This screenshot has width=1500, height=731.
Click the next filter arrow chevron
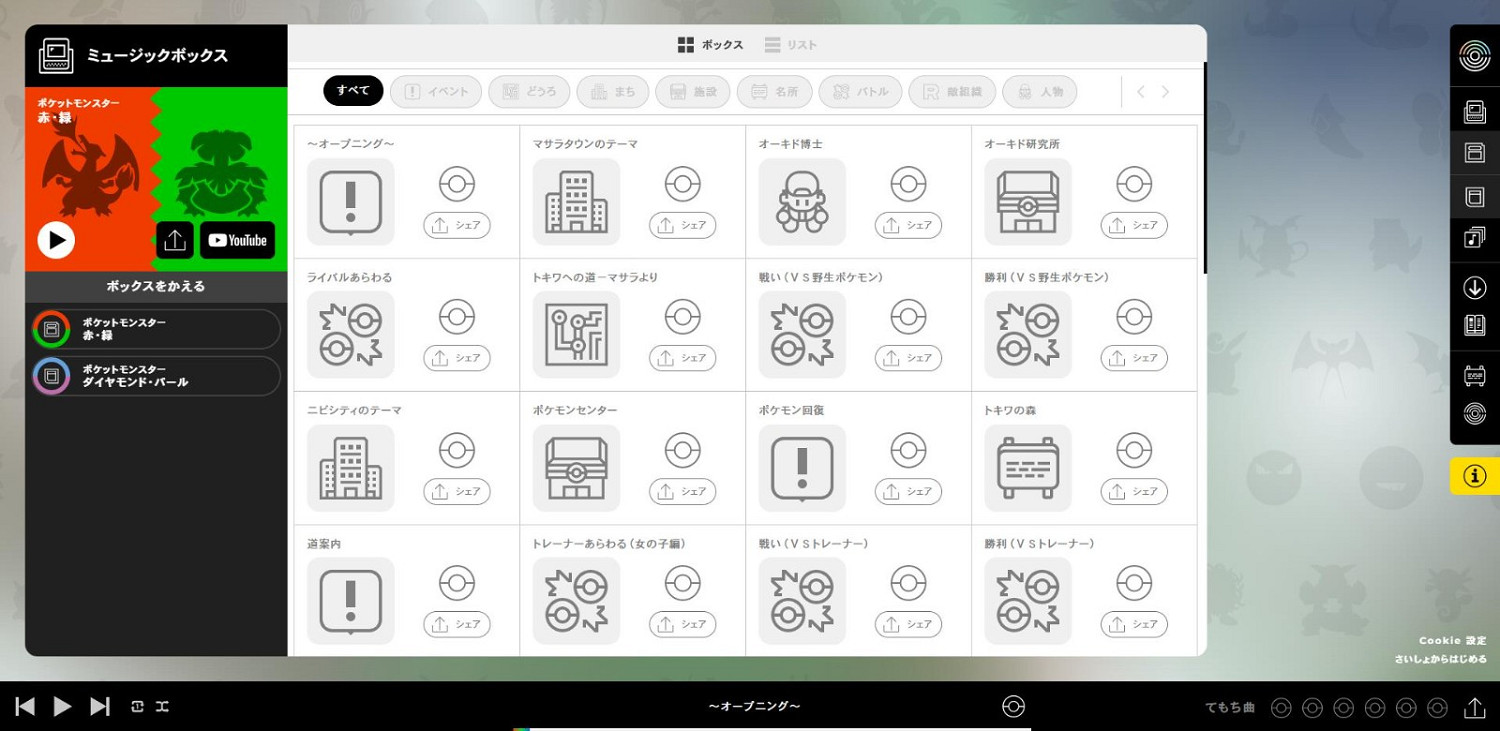click(x=1165, y=92)
